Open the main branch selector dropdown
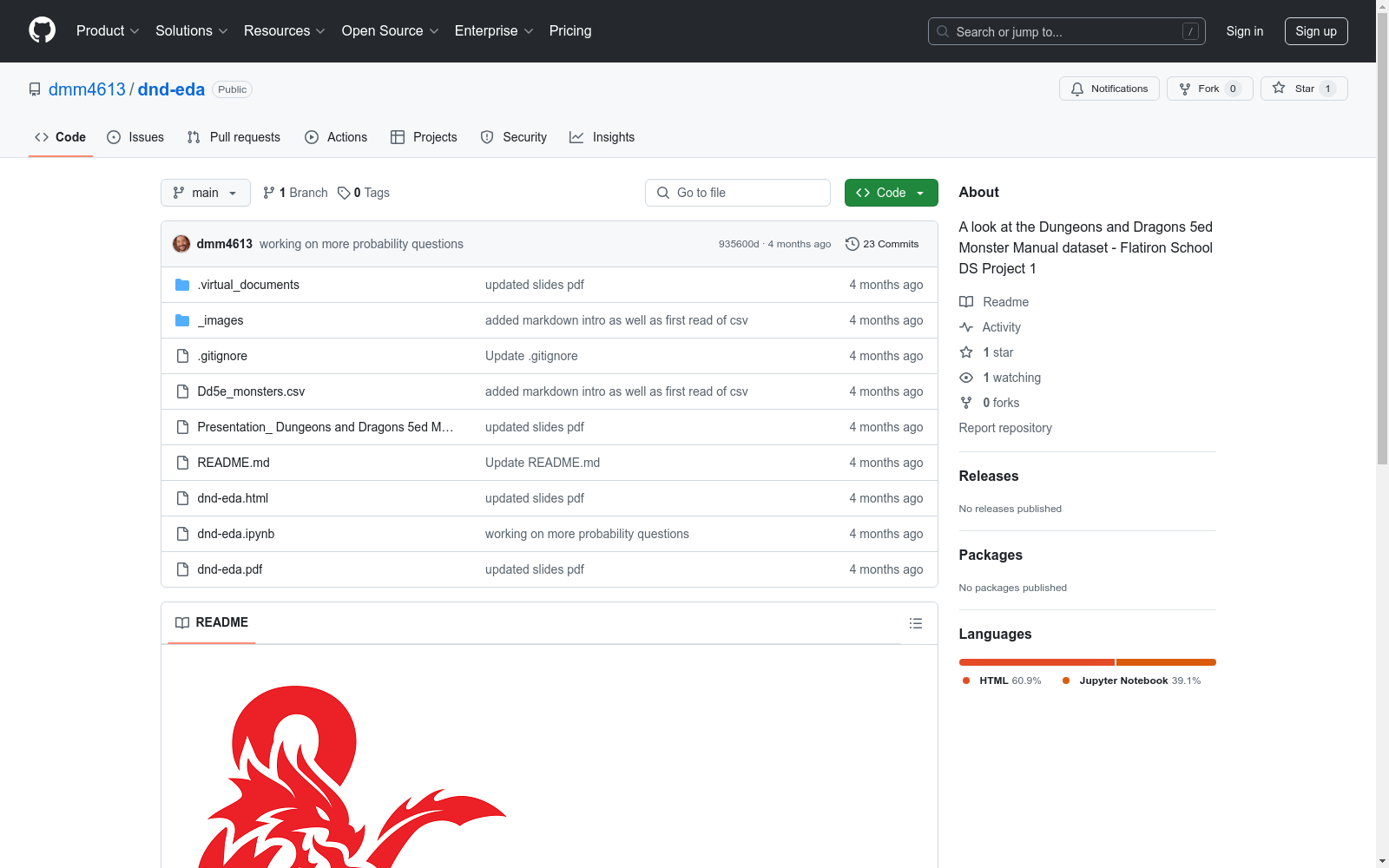1389x868 pixels. pyautogui.click(x=206, y=193)
